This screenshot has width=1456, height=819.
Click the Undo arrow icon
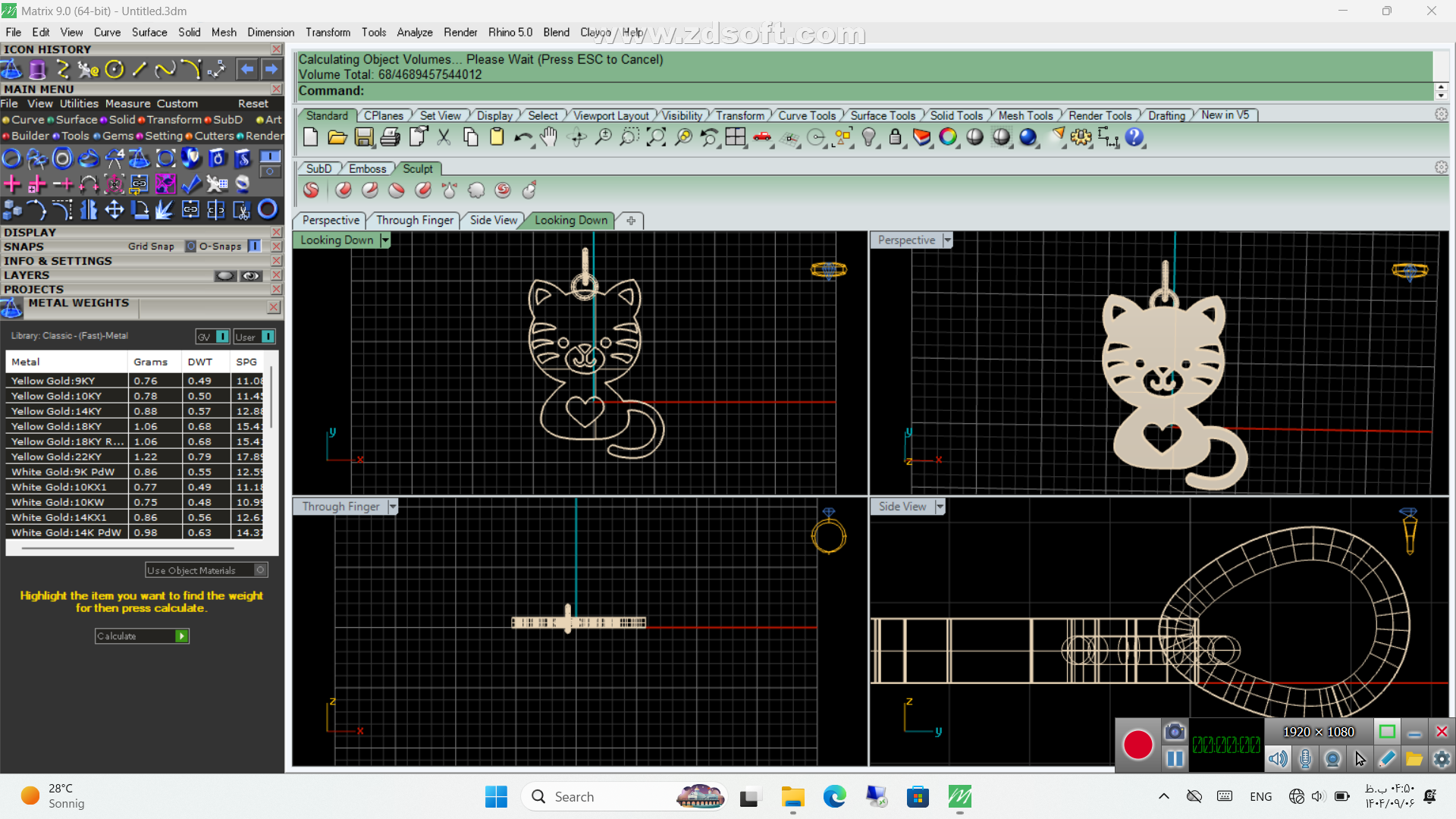point(522,137)
